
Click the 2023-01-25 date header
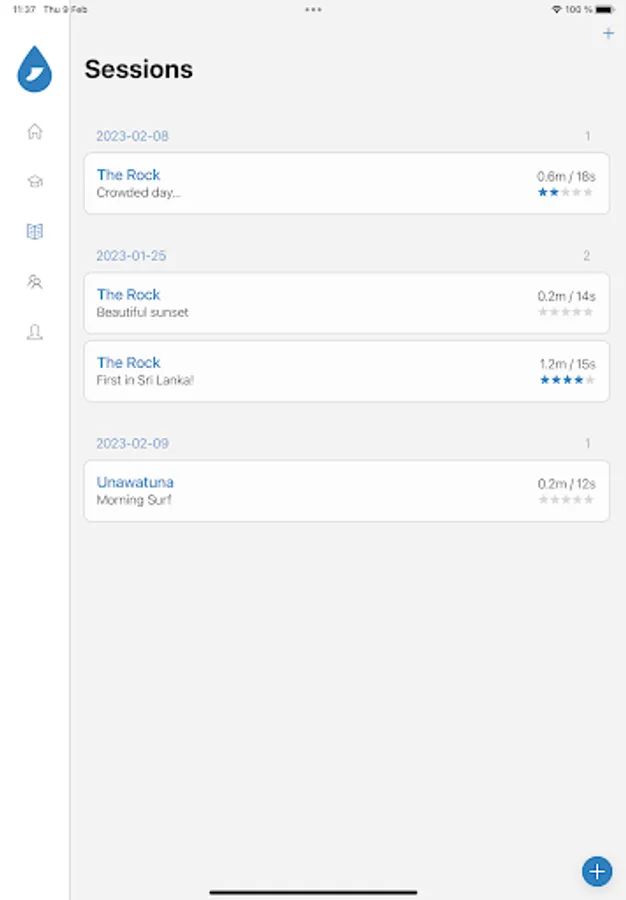point(131,256)
